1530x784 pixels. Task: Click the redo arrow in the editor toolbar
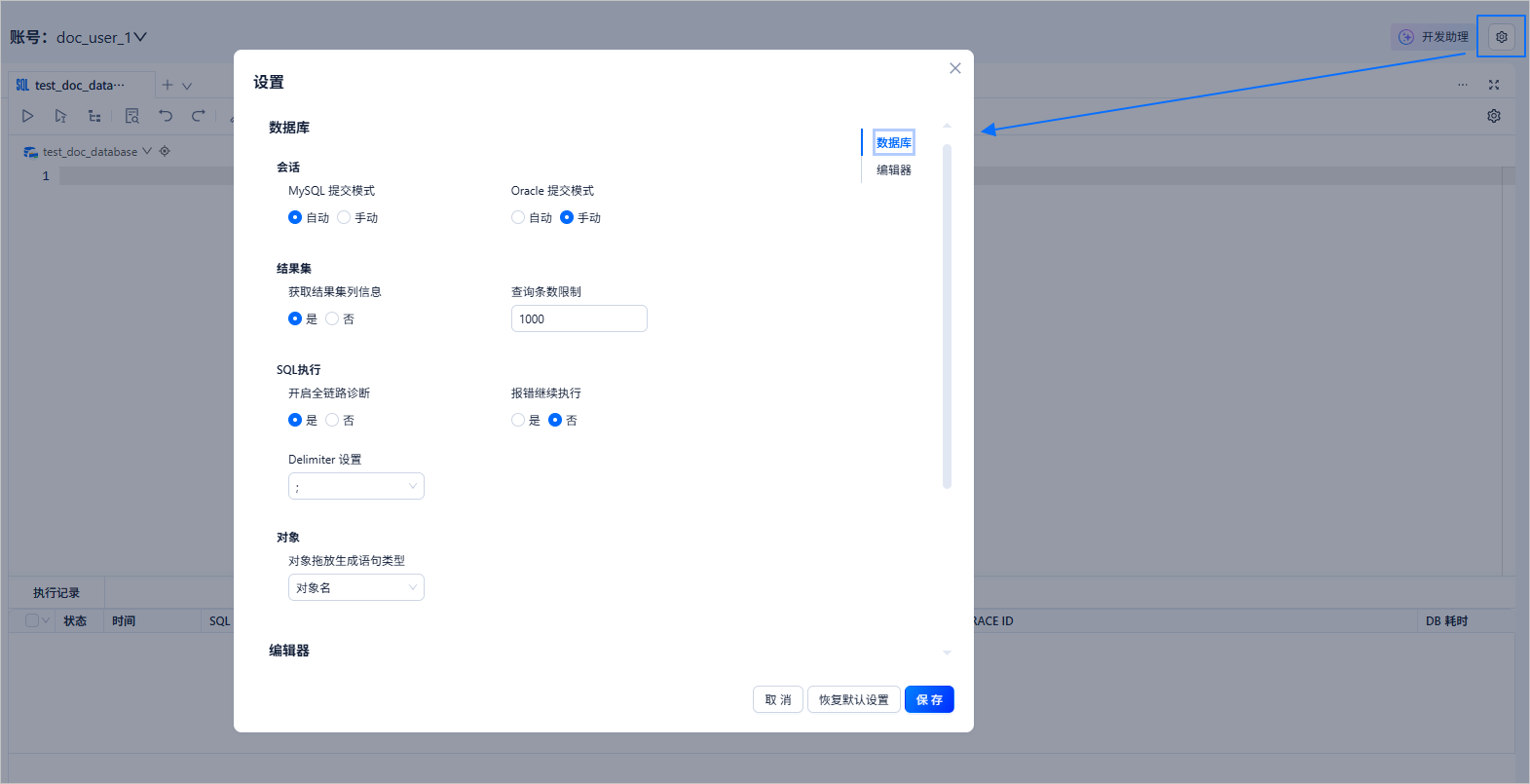pyautogui.click(x=199, y=116)
